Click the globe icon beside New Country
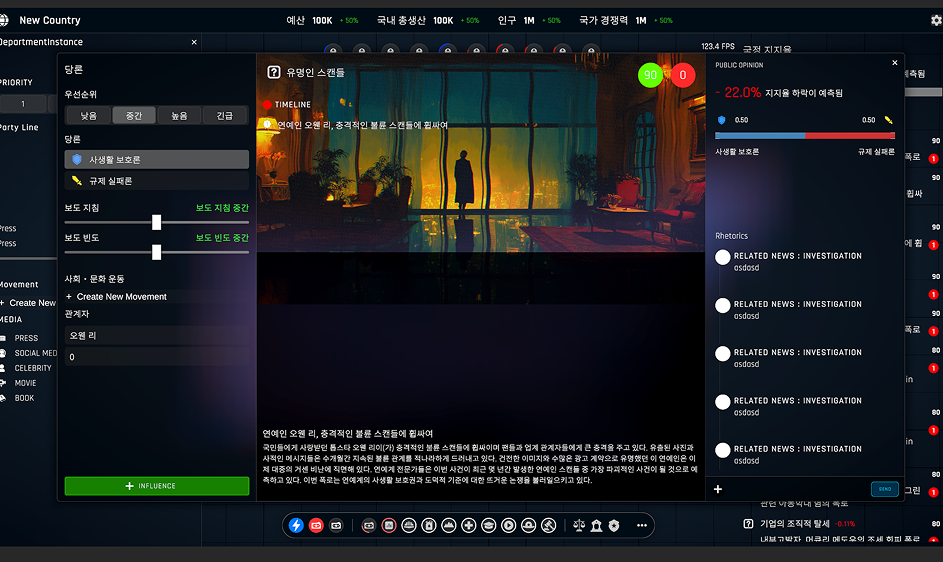 click(x=7, y=20)
